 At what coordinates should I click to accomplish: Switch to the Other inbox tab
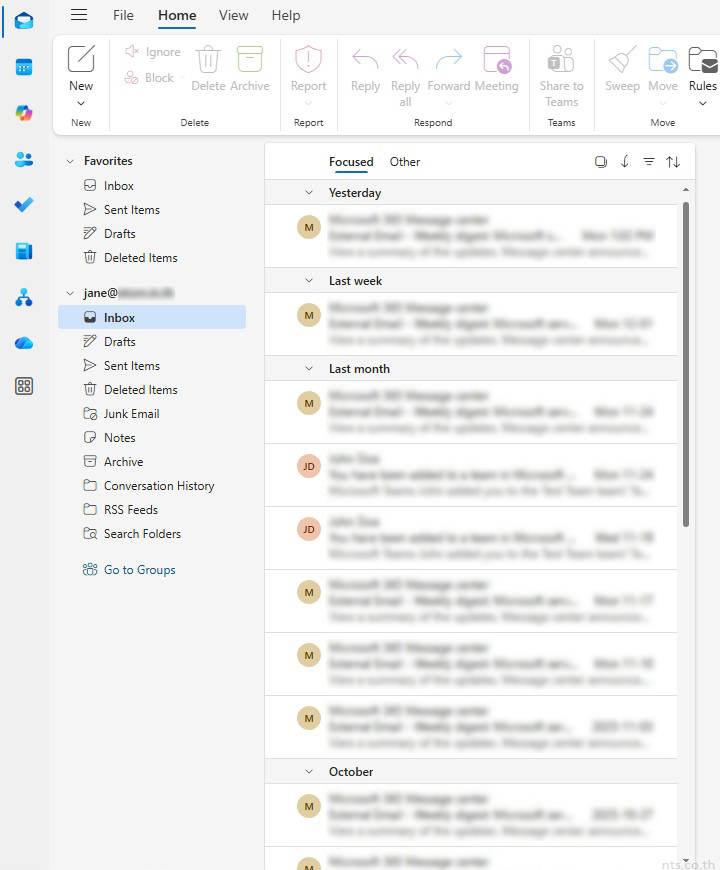pyautogui.click(x=405, y=161)
